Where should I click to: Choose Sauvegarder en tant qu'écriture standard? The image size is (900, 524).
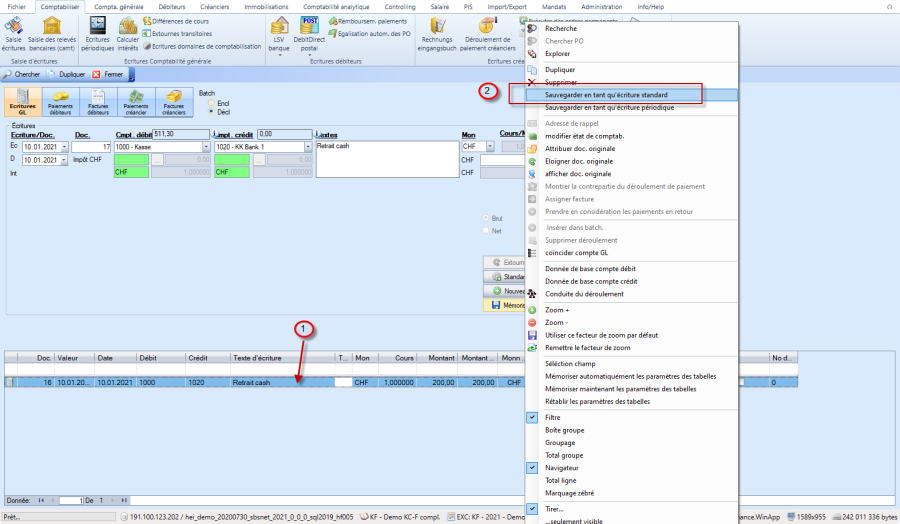coord(631,95)
